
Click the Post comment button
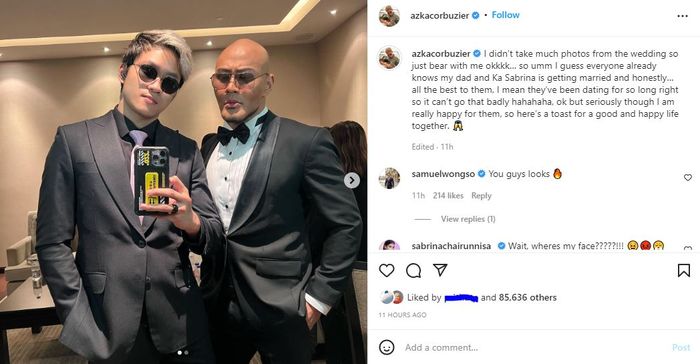click(681, 347)
